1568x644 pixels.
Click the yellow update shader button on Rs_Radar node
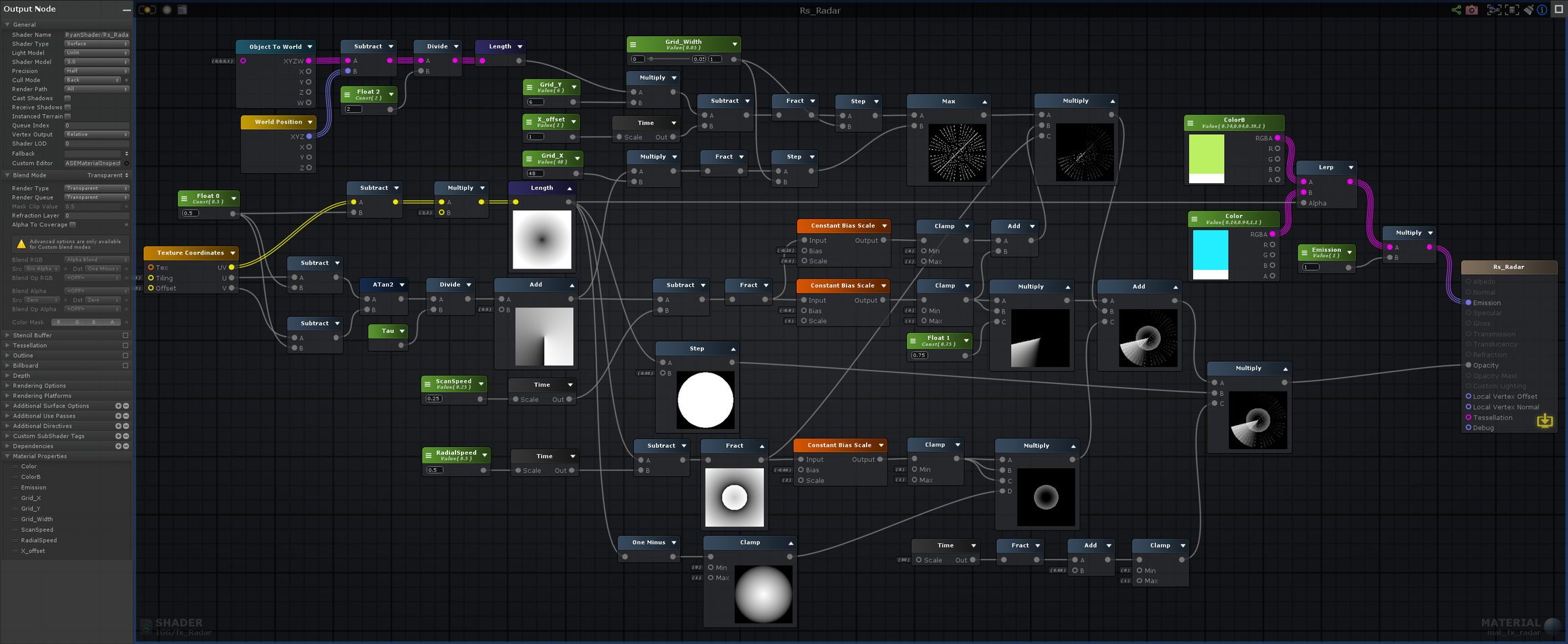(x=1544, y=421)
